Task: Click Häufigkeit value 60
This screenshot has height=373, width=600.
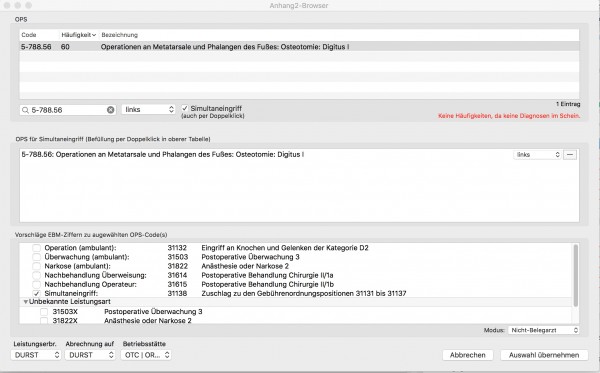Action: pyautogui.click(x=65, y=47)
